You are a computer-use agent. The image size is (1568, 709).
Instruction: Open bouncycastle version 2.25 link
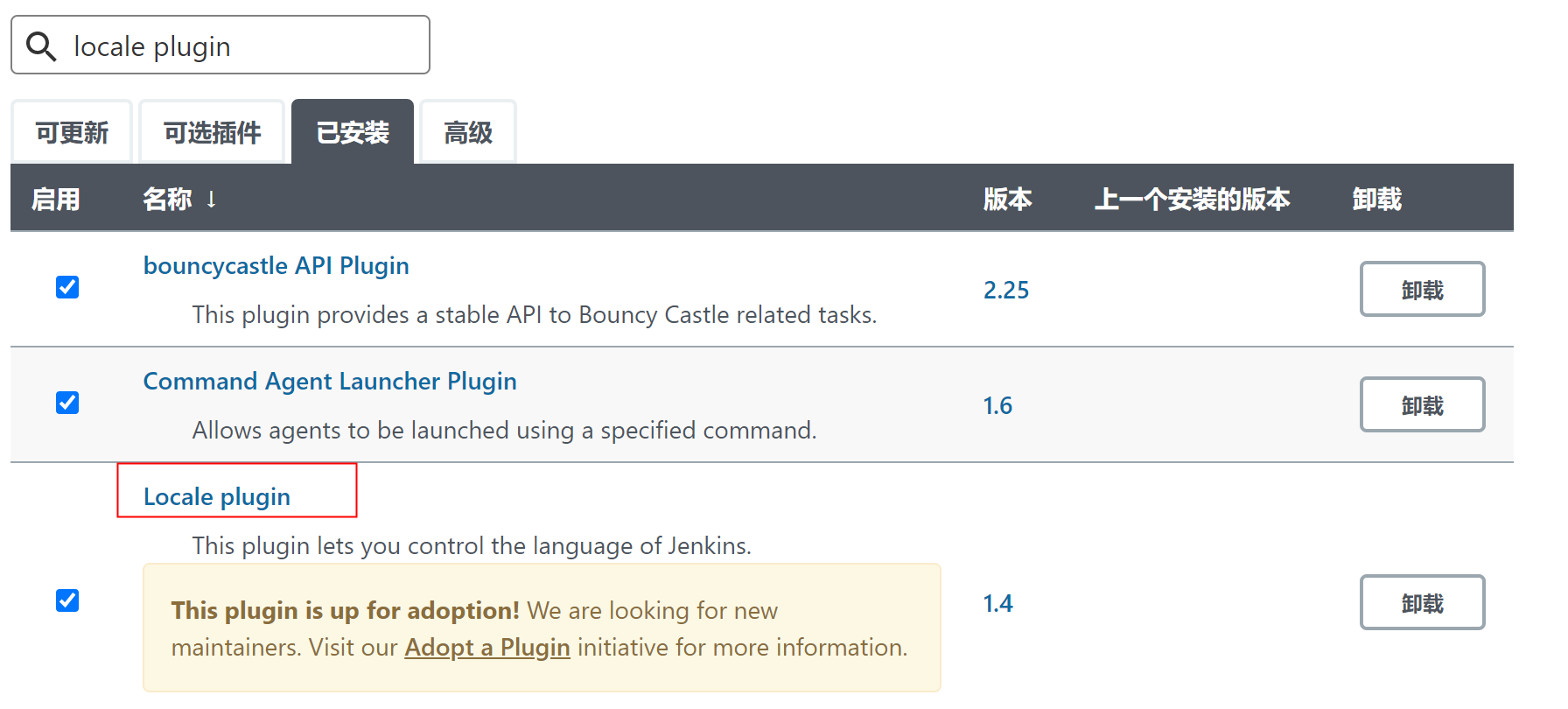click(x=1006, y=291)
